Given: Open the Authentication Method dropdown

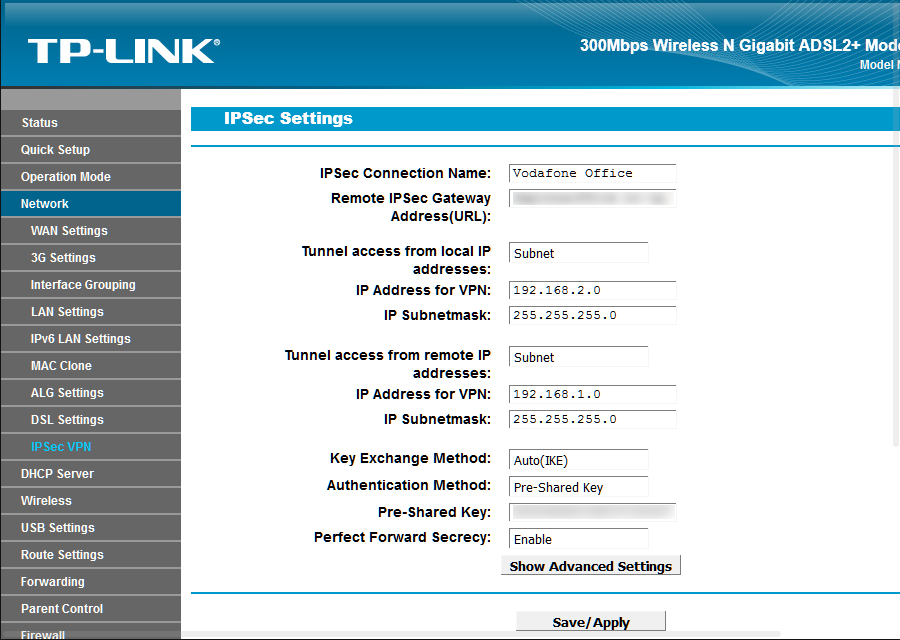Looking at the screenshot, I should point(579,487).
